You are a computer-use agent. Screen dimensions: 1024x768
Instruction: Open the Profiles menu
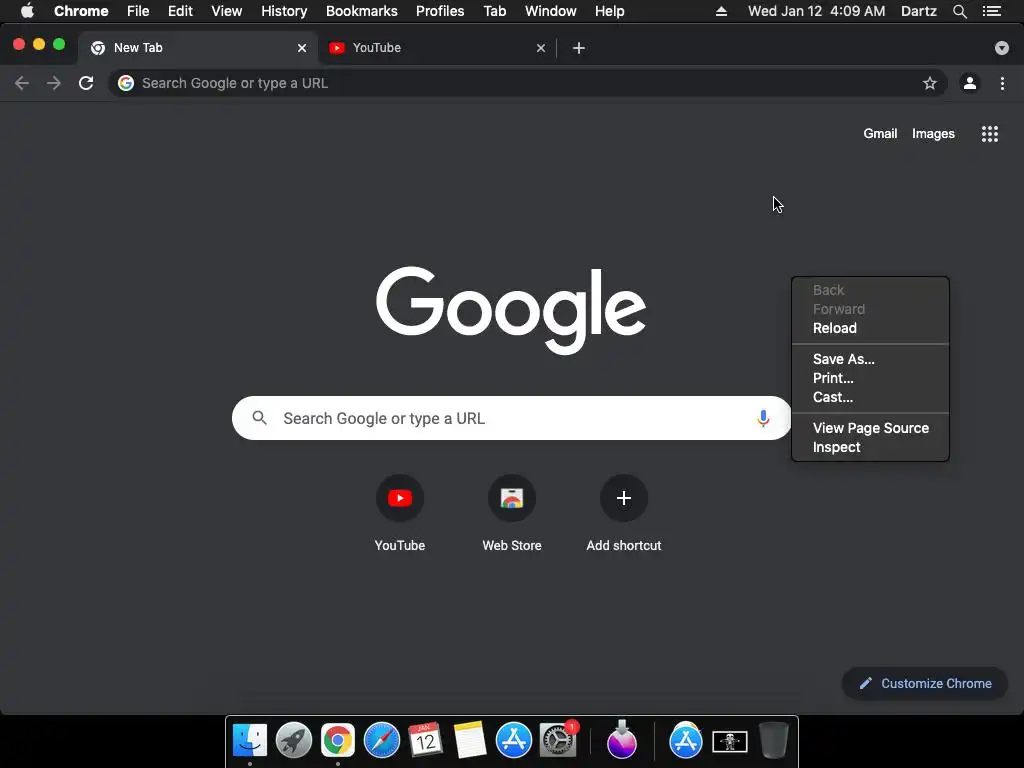pos(440,11)
